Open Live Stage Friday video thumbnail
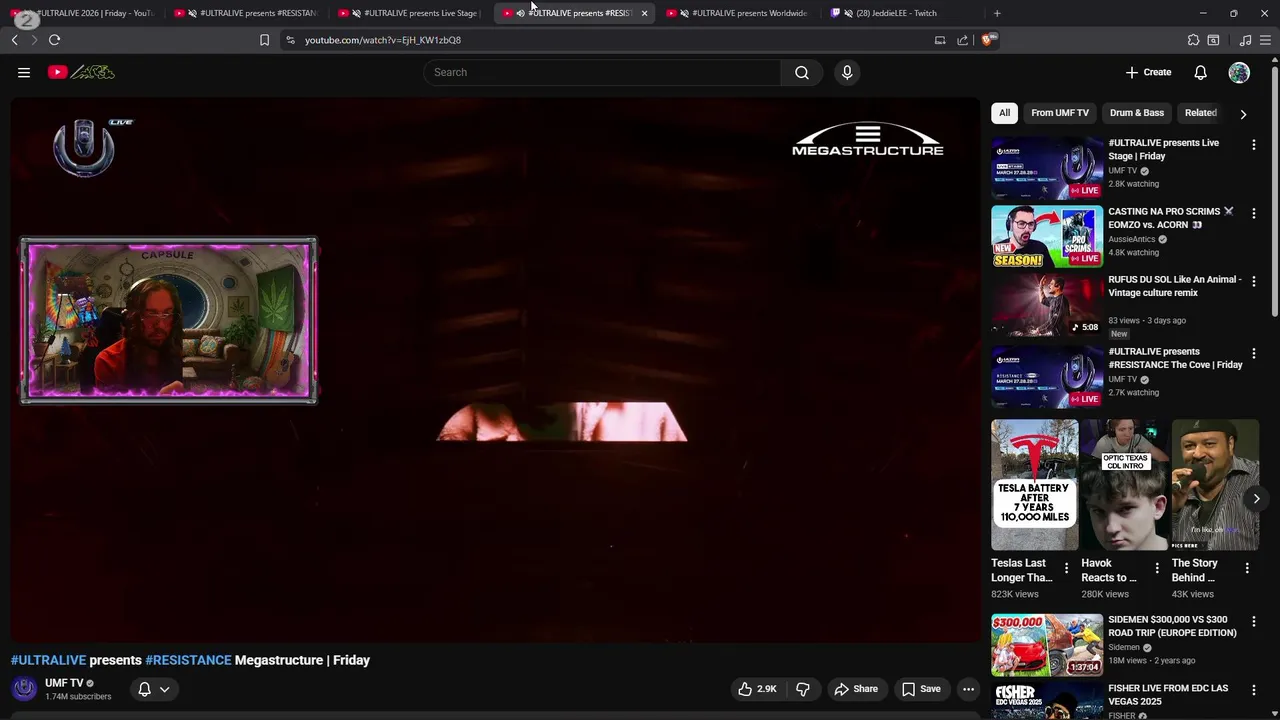 (1047, 168)
